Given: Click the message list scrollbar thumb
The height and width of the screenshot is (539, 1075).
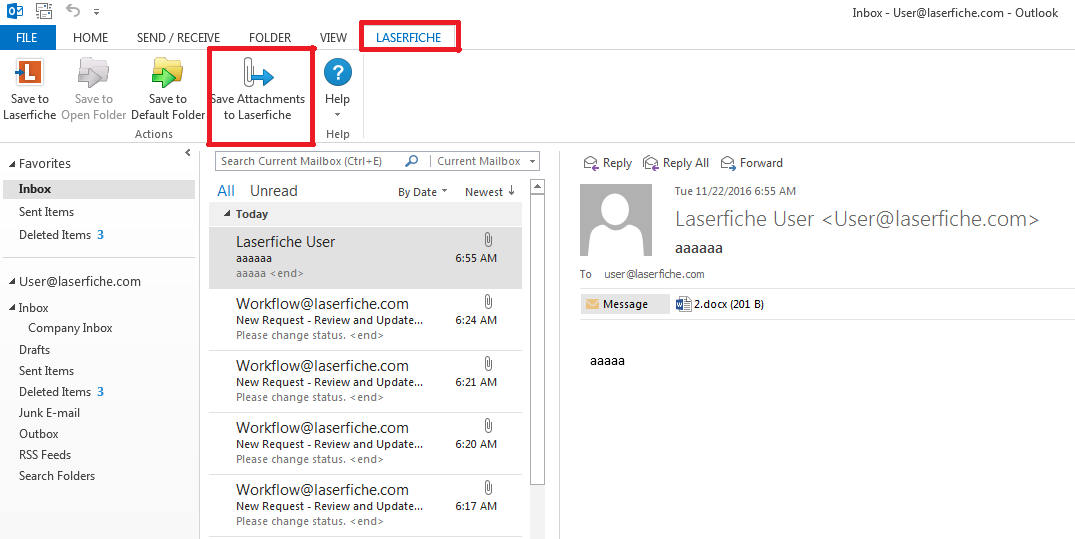Looking at the screenshot, I should point(538,339).
